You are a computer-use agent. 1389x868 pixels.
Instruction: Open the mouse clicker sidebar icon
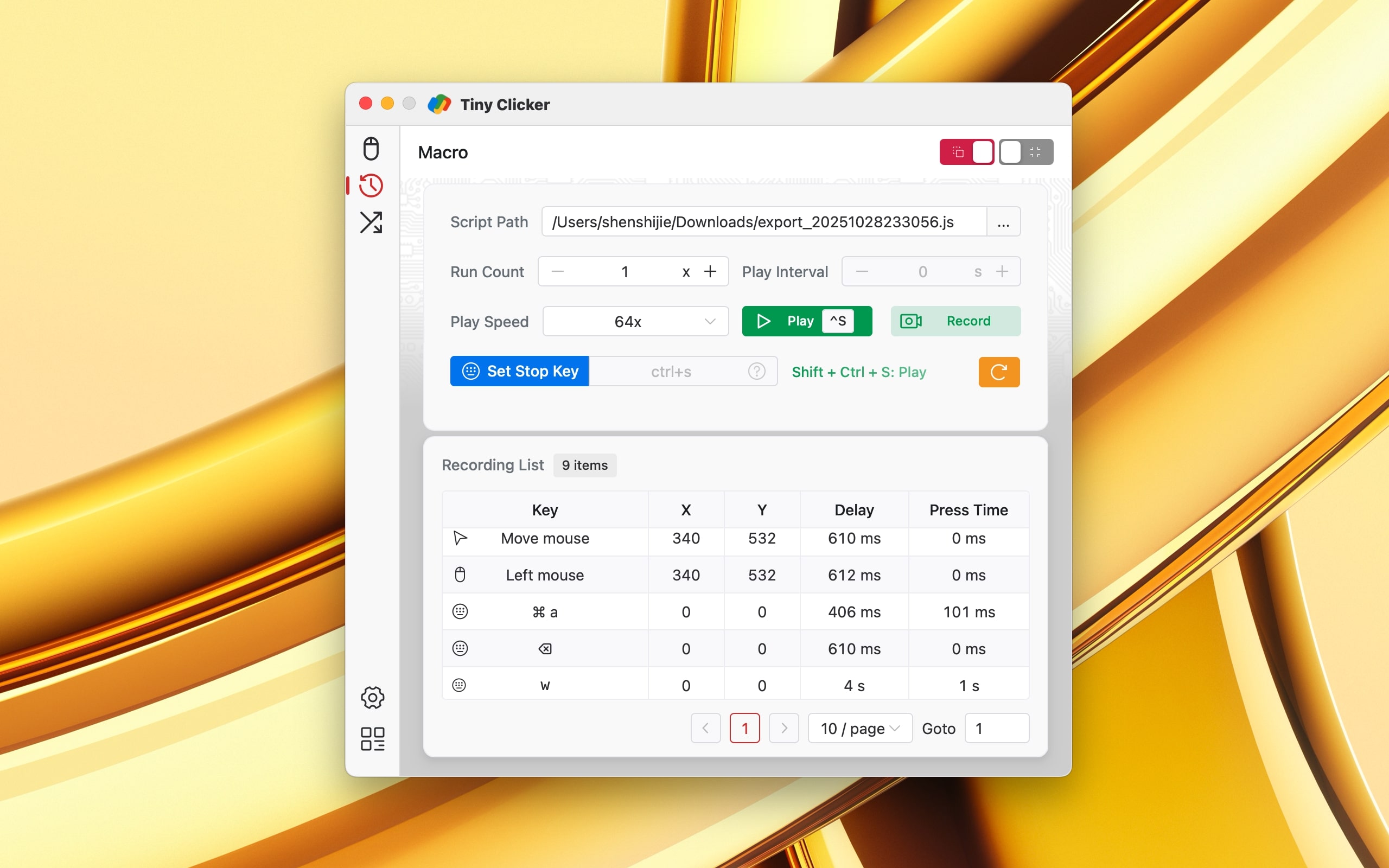[371, 149]
